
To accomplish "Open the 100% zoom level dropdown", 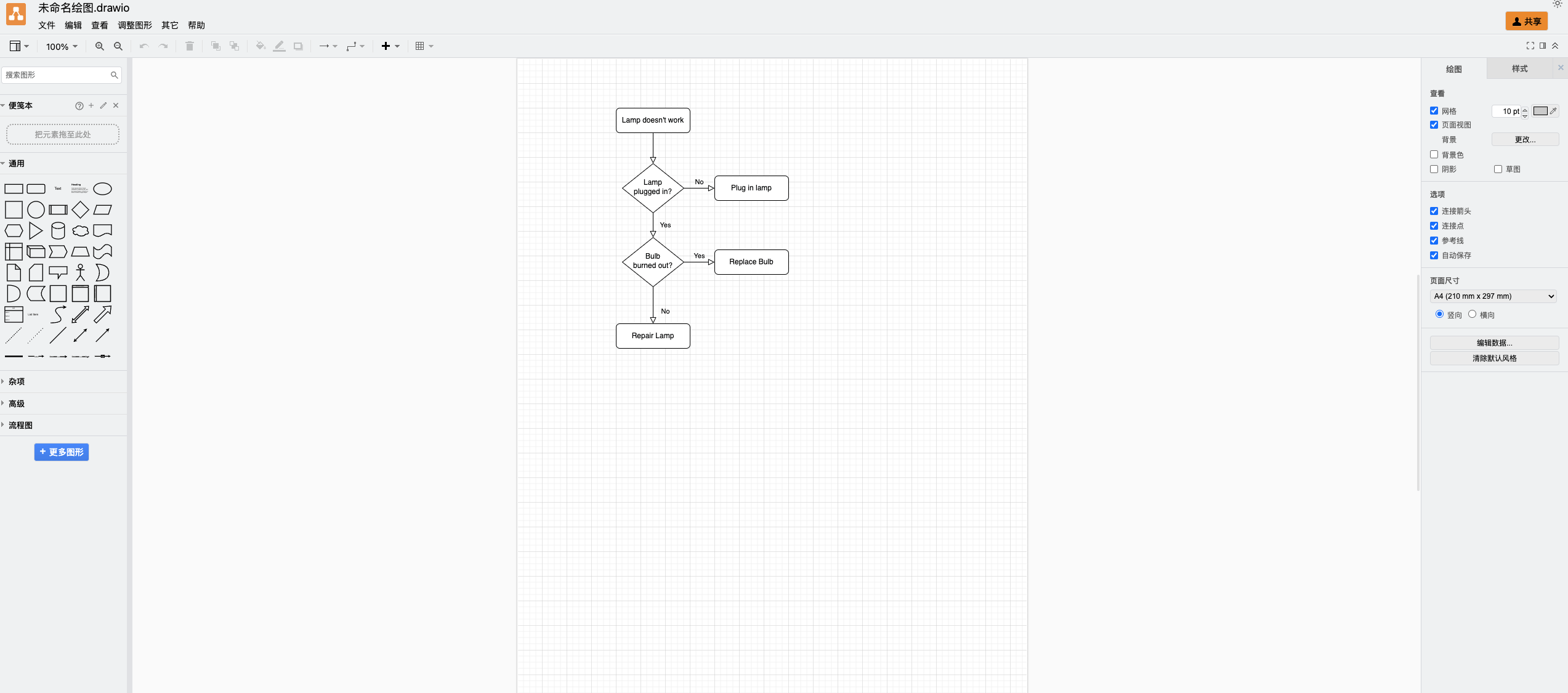I will coord(62,46).
